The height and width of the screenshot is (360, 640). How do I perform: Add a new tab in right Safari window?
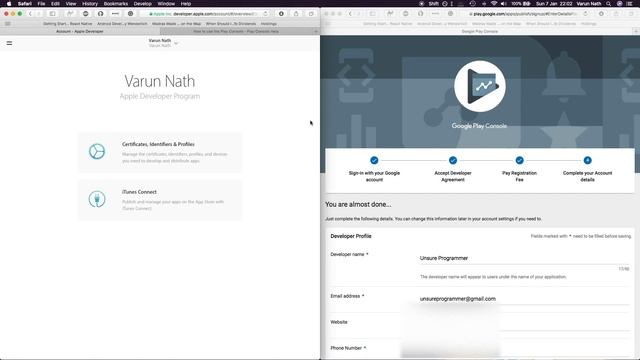point(636,31)
